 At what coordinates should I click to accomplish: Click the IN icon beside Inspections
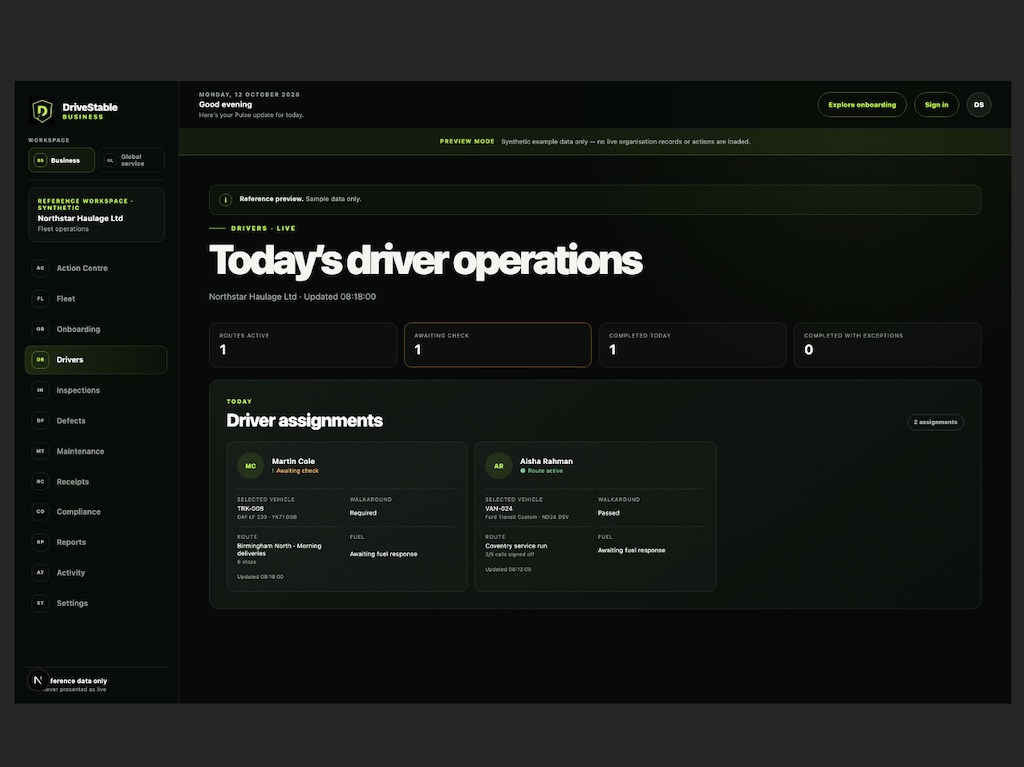pyautogui.click(x=40, y=390)
